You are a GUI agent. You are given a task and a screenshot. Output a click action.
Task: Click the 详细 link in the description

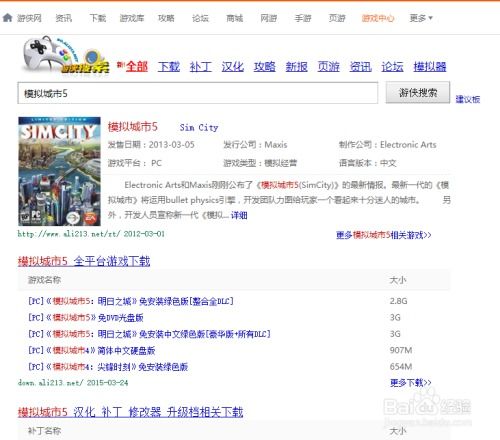(239, 215)
